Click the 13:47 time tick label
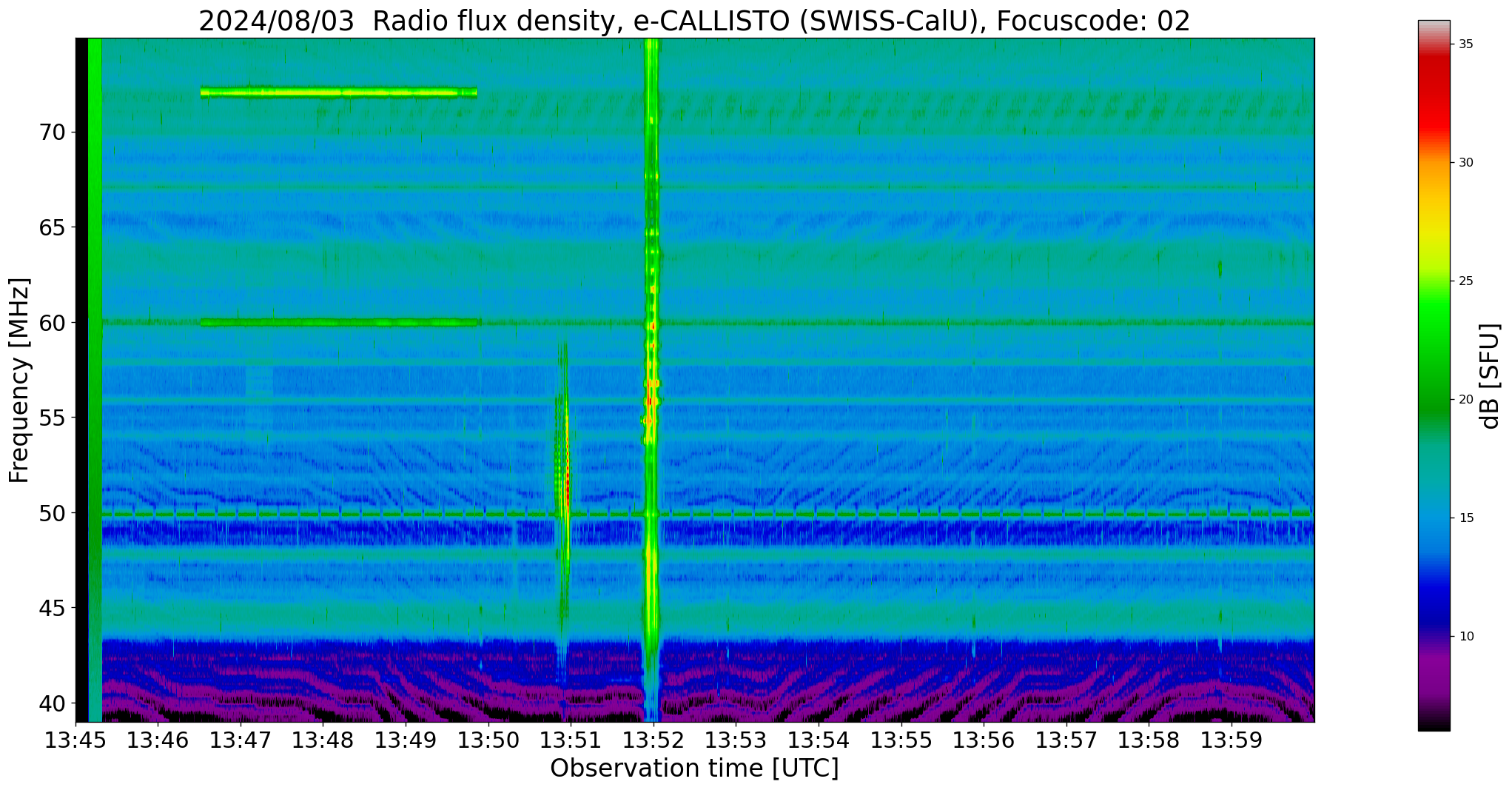The height and width of the screenshot is (790, 1512). (241, 740)
